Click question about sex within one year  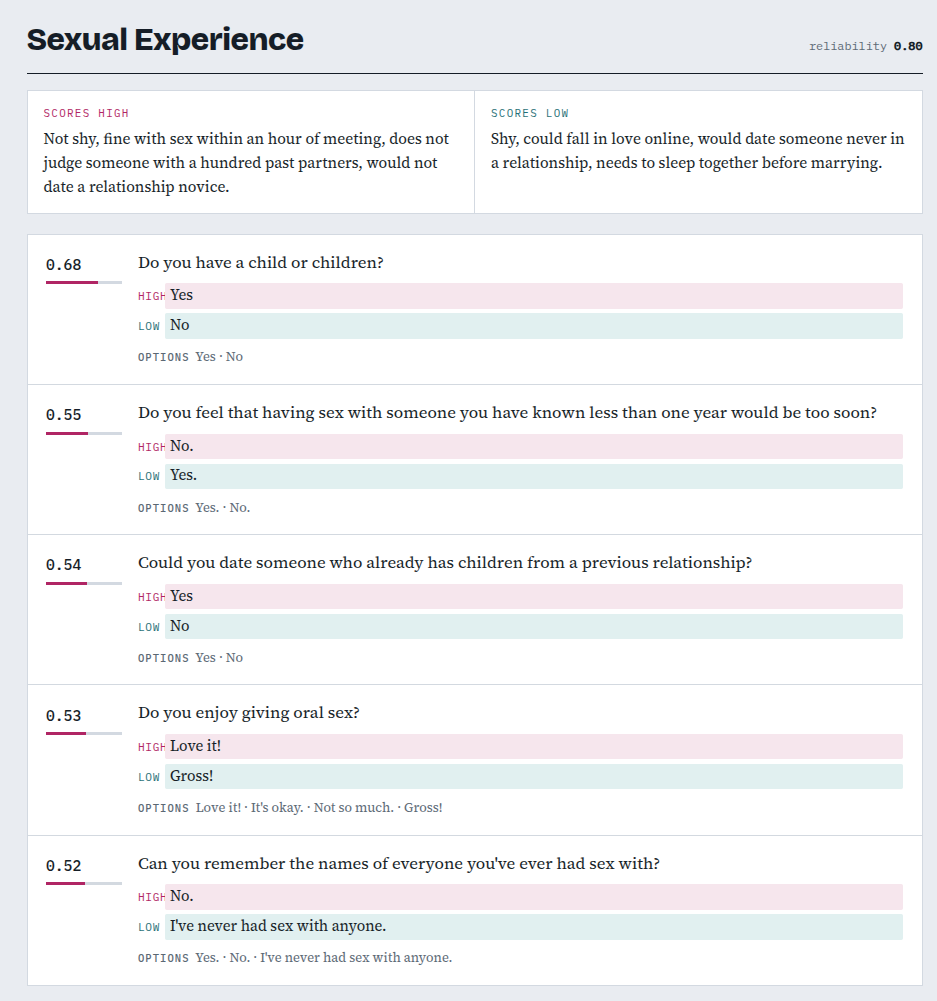click(507, 413)
